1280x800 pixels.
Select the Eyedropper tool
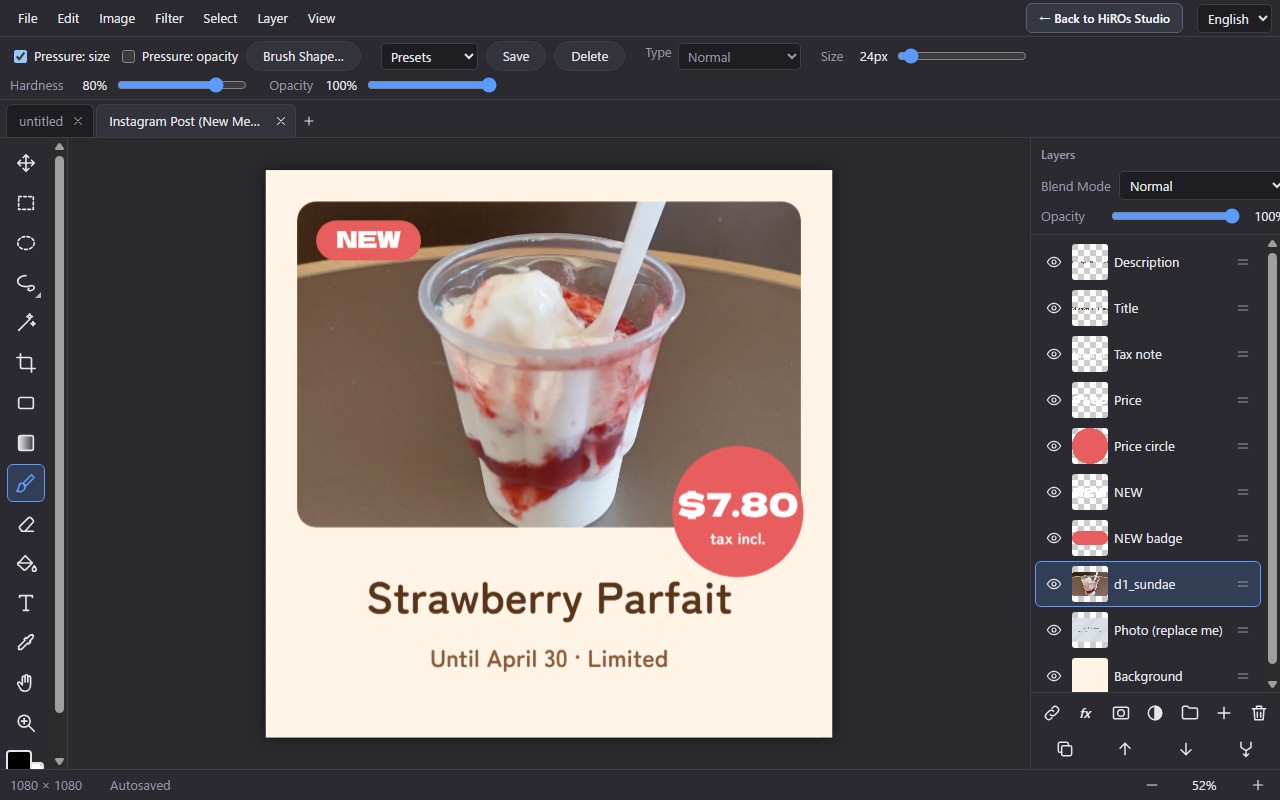pyautogui.click(x=26, y=643)
